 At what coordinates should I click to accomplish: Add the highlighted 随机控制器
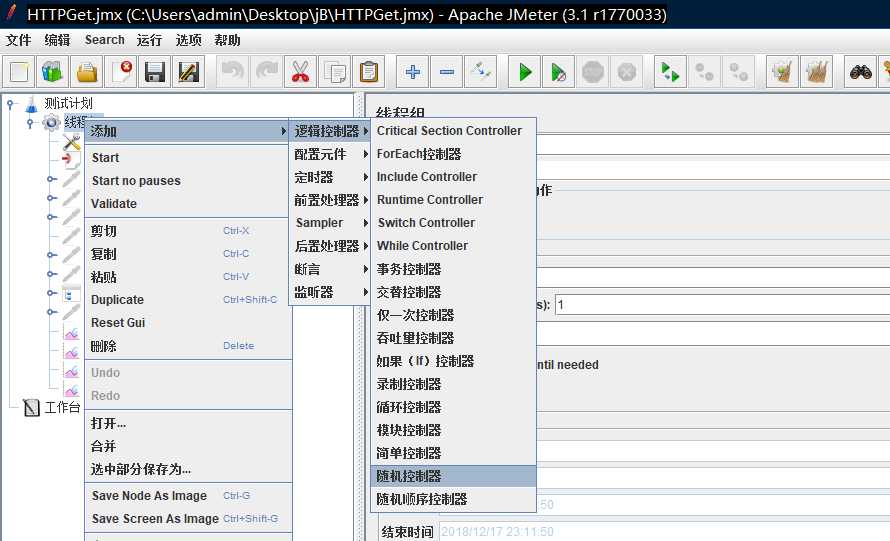(454, 476)
